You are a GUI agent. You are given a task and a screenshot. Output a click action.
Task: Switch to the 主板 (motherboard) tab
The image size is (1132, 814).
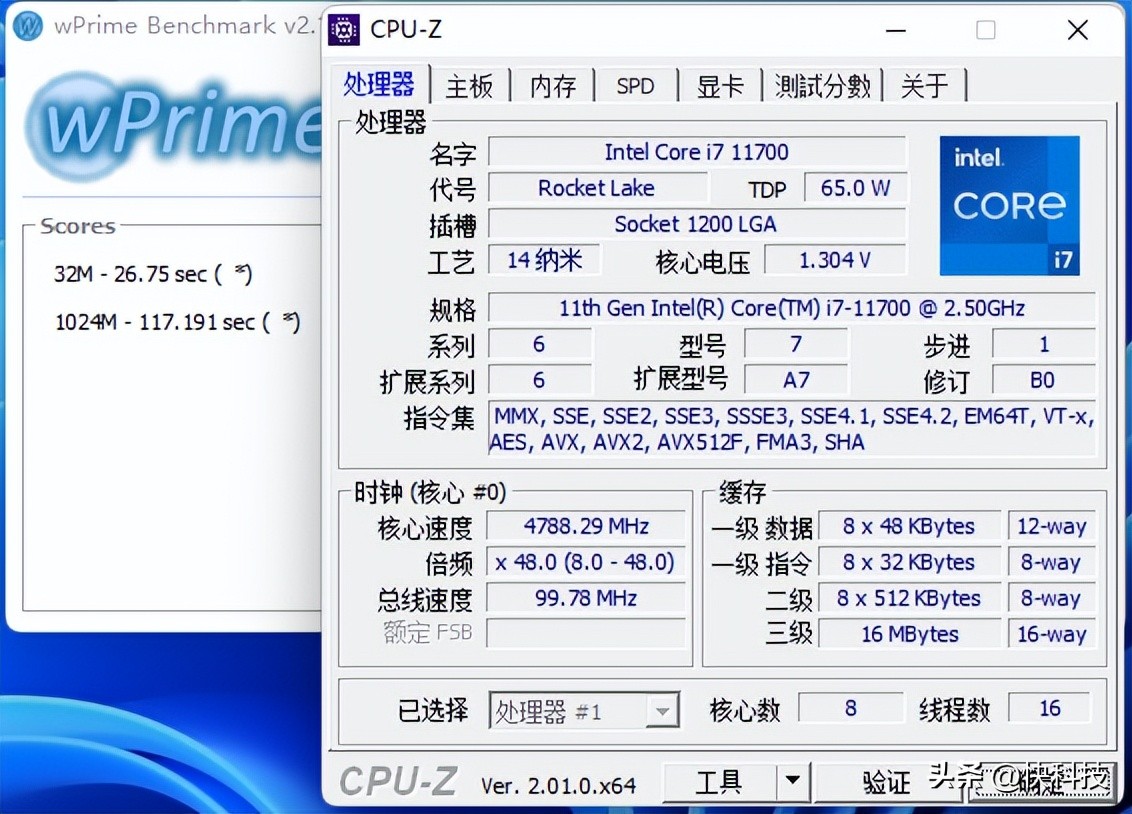click(470, 87)
